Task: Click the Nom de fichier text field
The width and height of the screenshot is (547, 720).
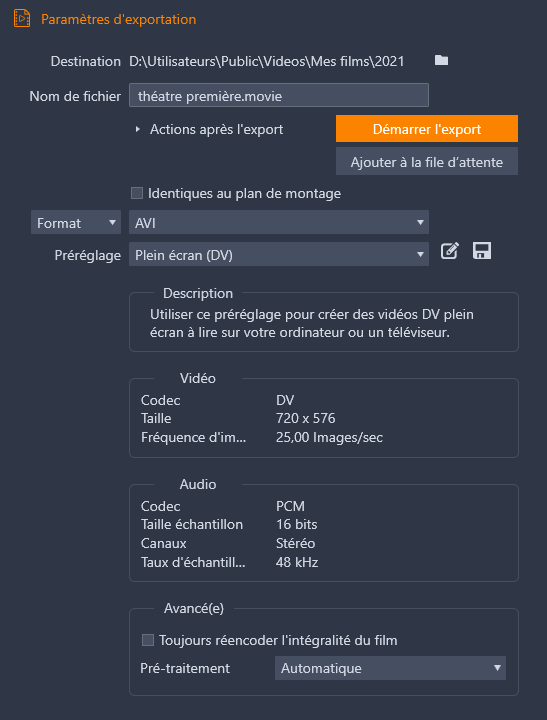Action: pyautogui.click(x=279, y=96)
